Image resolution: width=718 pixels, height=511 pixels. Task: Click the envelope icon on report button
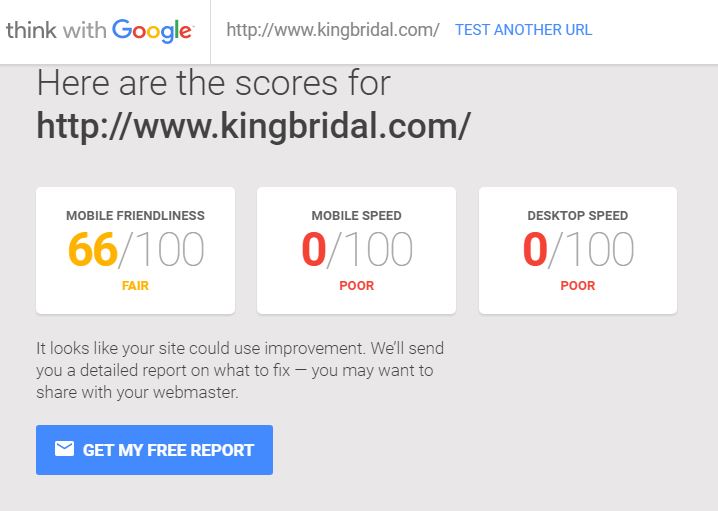pos(64,449)
